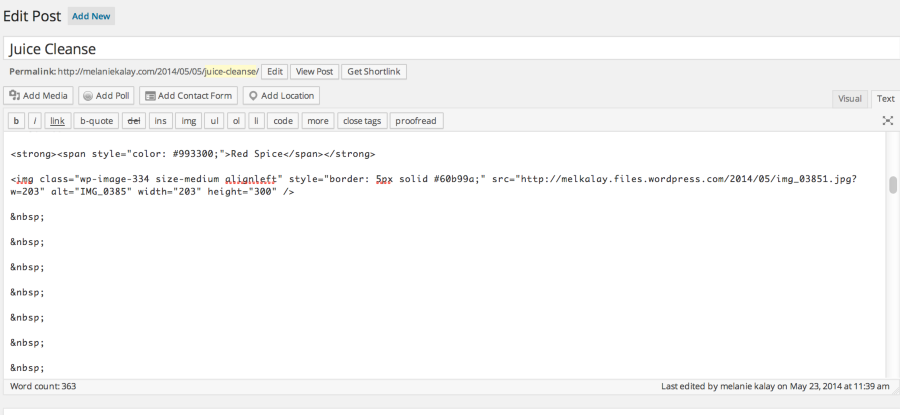Insert unordered list with ul button
Screen dimensions: 900x415
coord(214,121)
